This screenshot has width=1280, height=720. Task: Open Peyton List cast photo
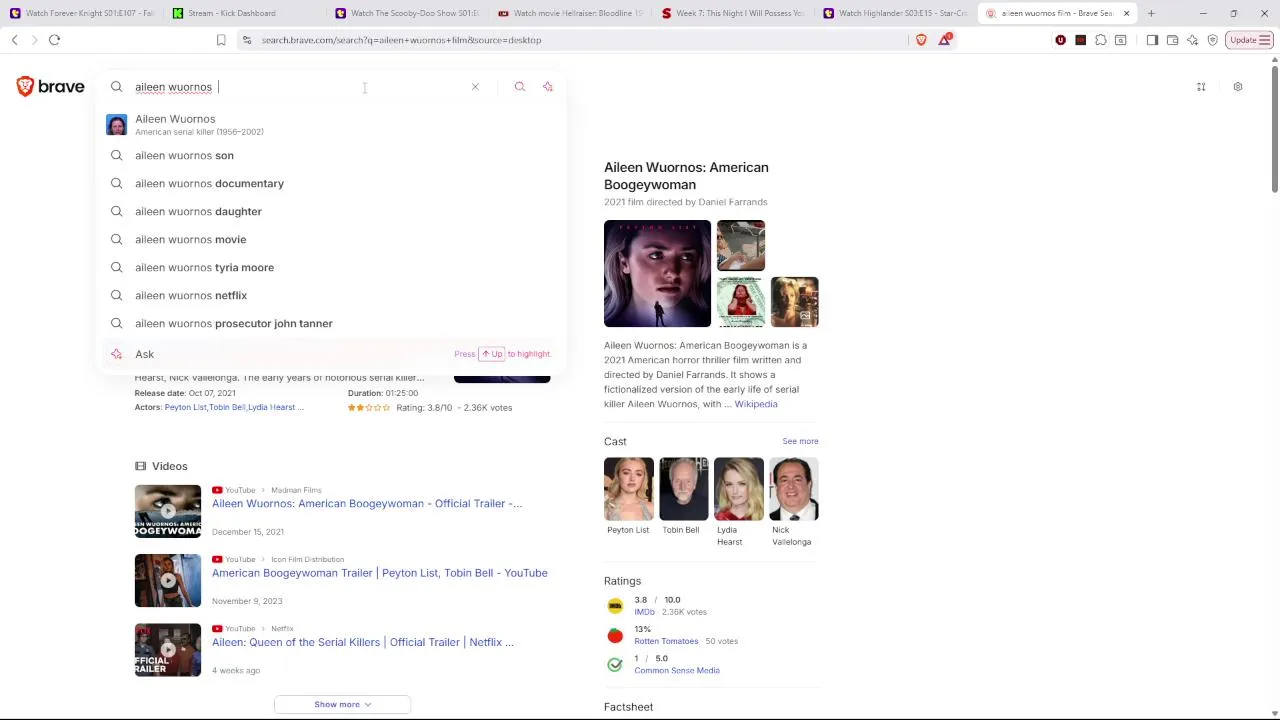628,489
